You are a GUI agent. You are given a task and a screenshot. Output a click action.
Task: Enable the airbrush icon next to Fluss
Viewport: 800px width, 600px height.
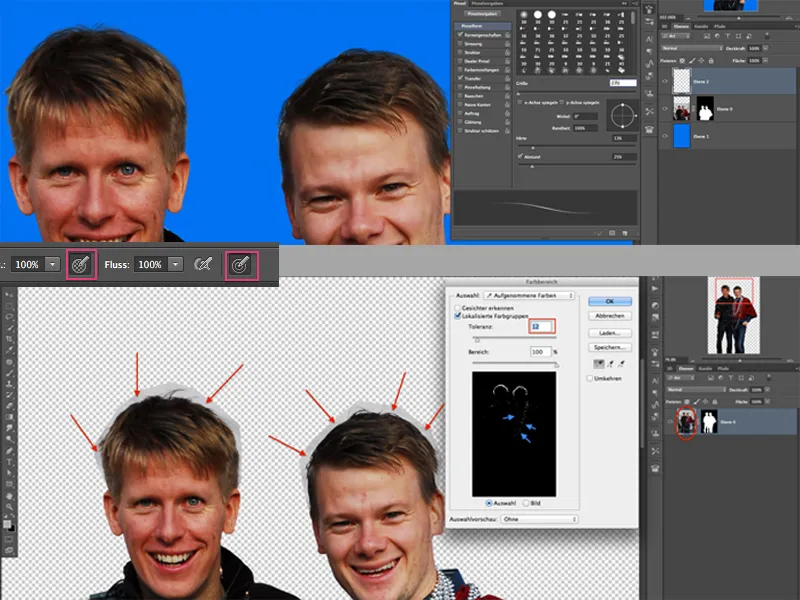(204, 265)
